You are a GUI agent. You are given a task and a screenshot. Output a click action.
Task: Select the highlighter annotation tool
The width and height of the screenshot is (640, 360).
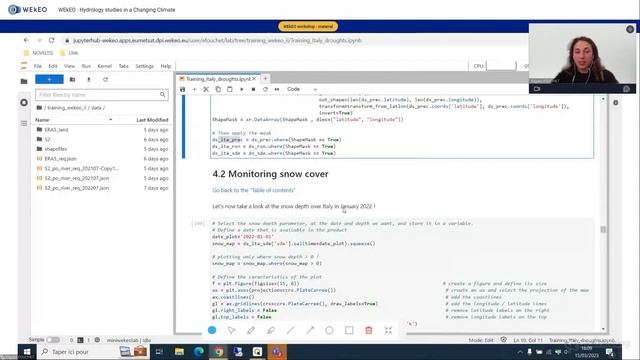(271, 330)
